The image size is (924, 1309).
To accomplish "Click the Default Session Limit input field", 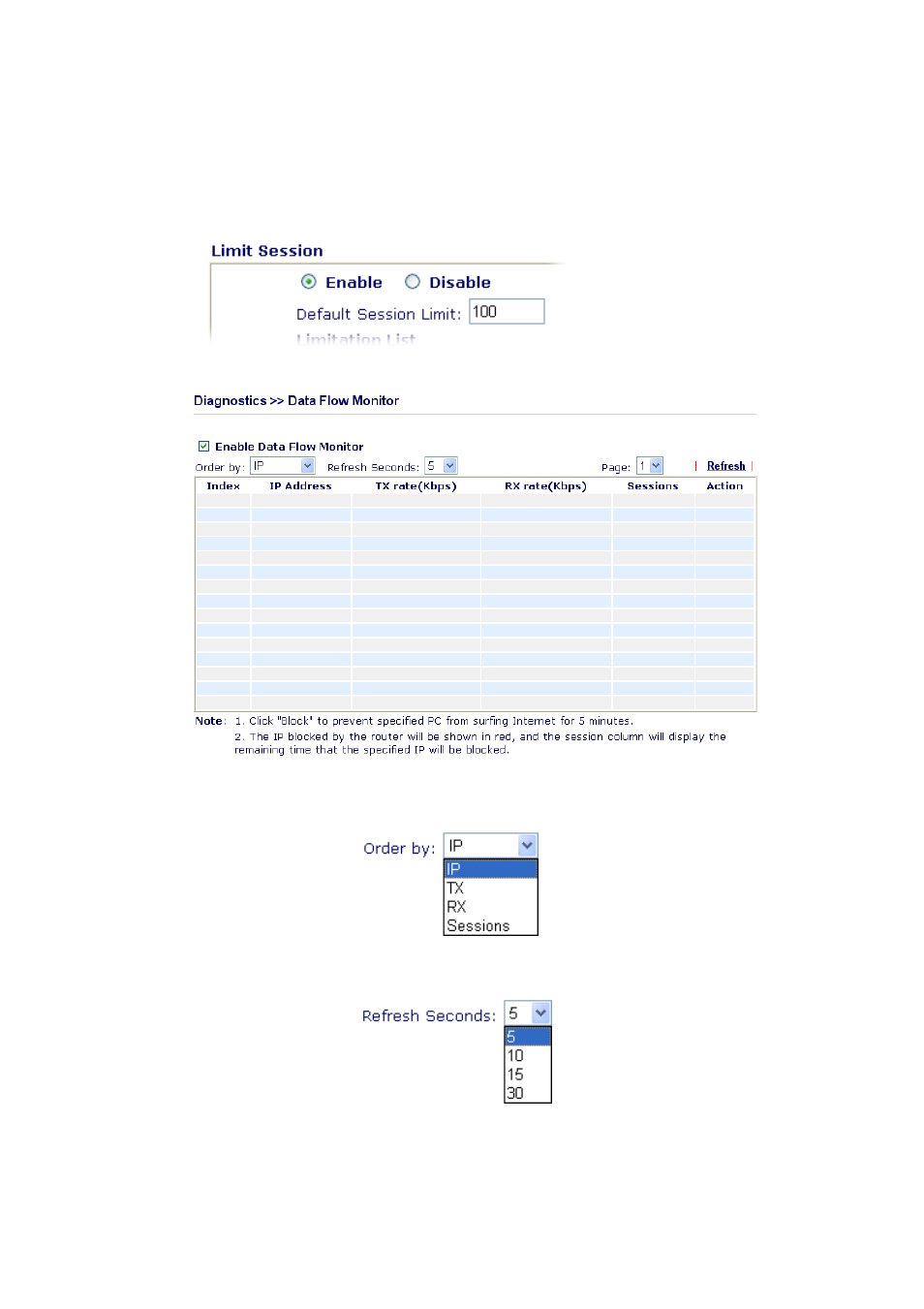I will tap(507, 312).
